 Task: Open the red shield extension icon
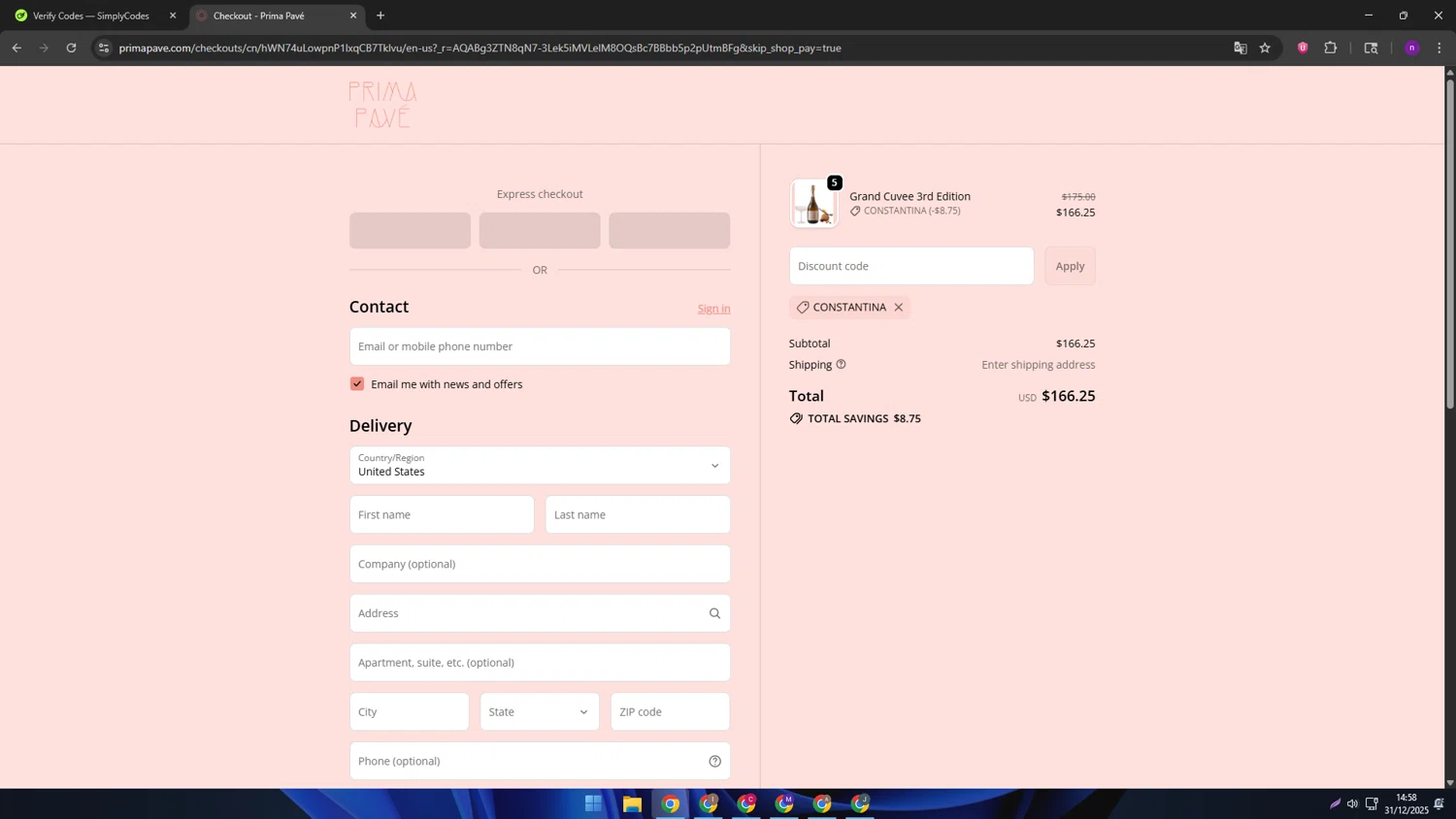tap(1303, 48)
